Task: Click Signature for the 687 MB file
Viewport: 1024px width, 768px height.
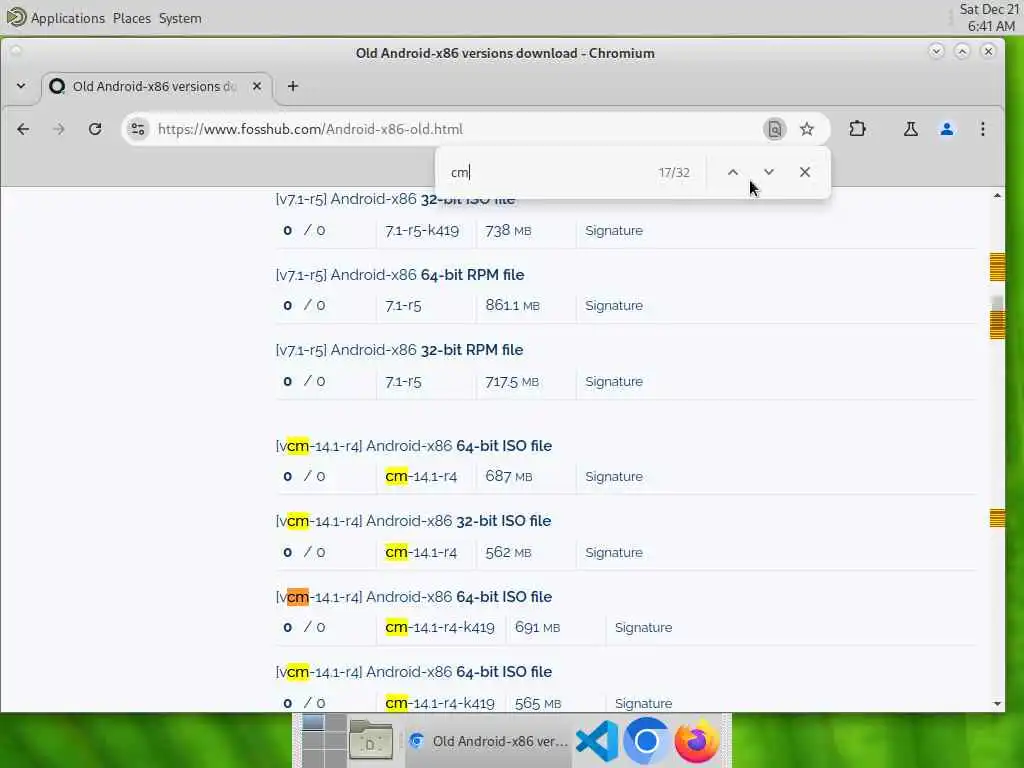Action: point(614,477)
